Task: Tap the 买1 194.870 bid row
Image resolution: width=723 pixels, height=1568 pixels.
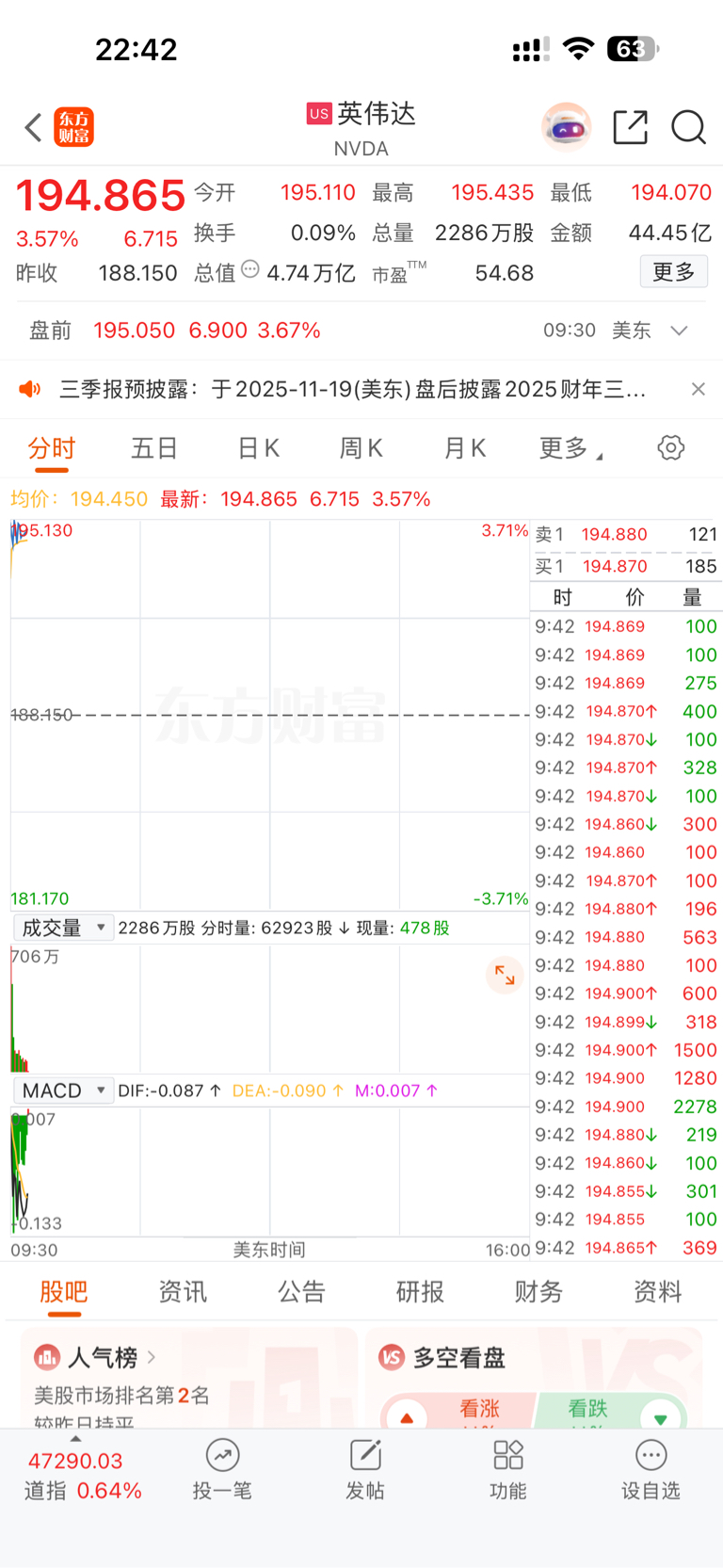Action: tap(625, 566)
